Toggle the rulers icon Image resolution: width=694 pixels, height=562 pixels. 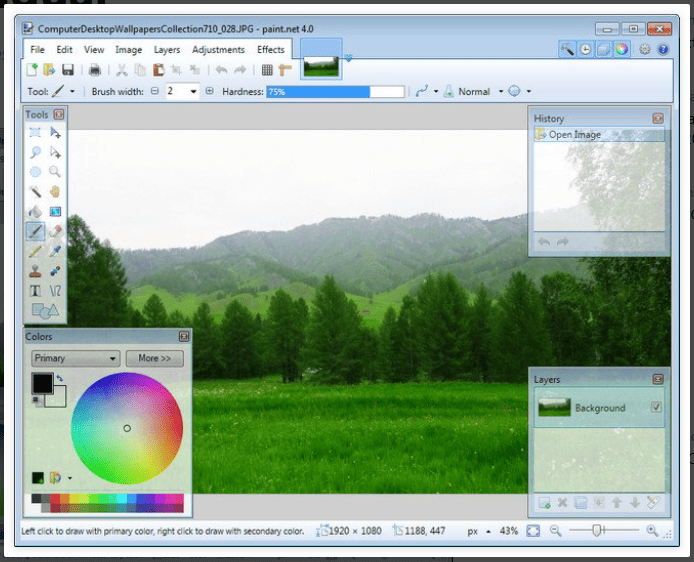click(285, 69)
